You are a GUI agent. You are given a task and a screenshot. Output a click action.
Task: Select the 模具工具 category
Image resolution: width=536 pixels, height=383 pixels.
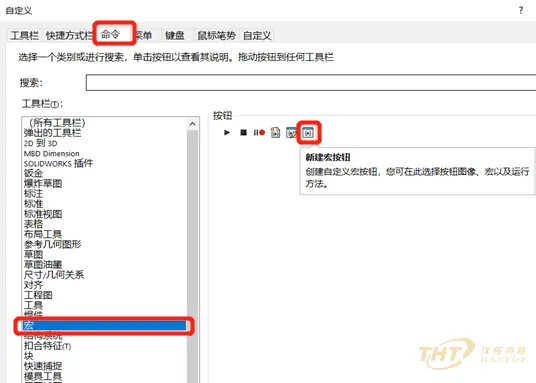click(43, 376)
